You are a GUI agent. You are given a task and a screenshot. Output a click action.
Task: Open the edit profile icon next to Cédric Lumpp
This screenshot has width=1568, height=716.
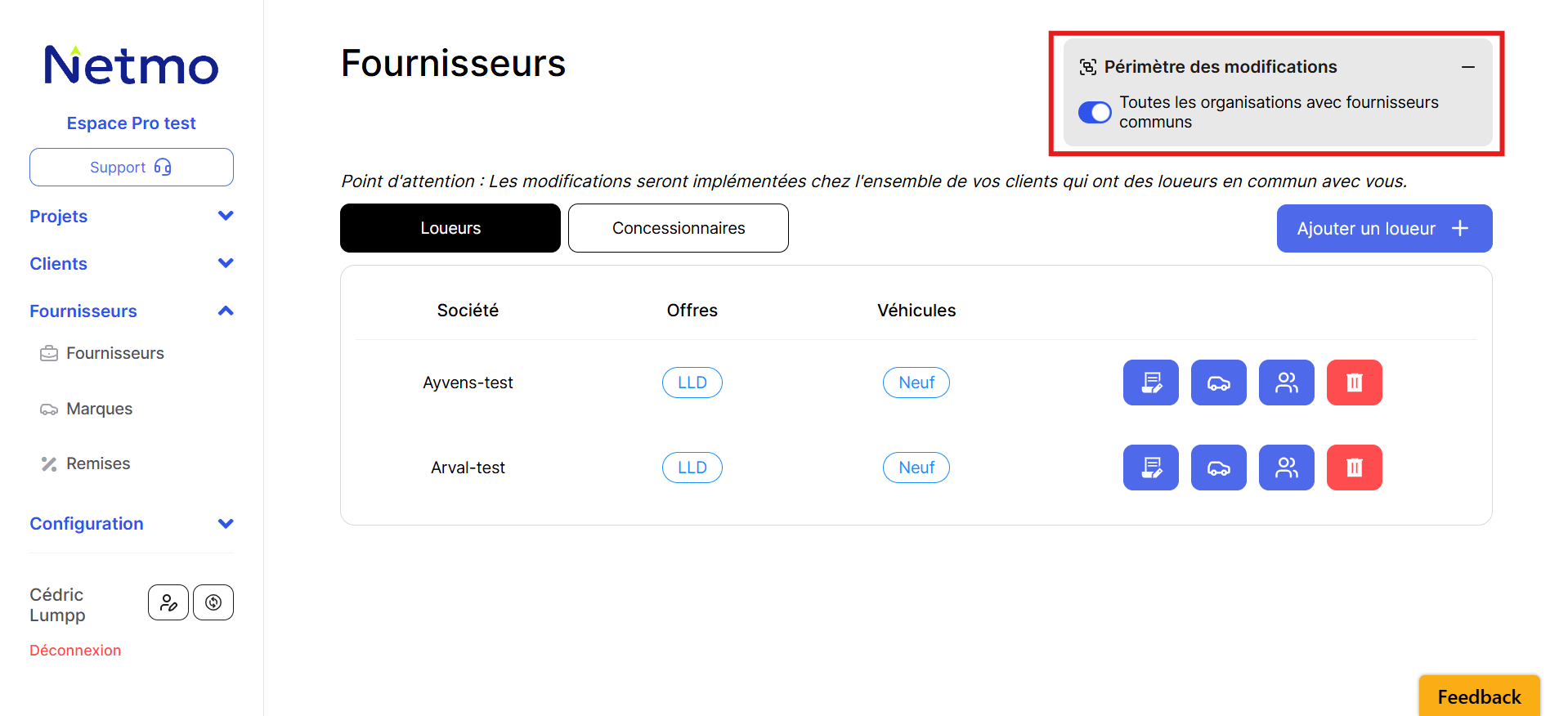[x=168, y=602]
